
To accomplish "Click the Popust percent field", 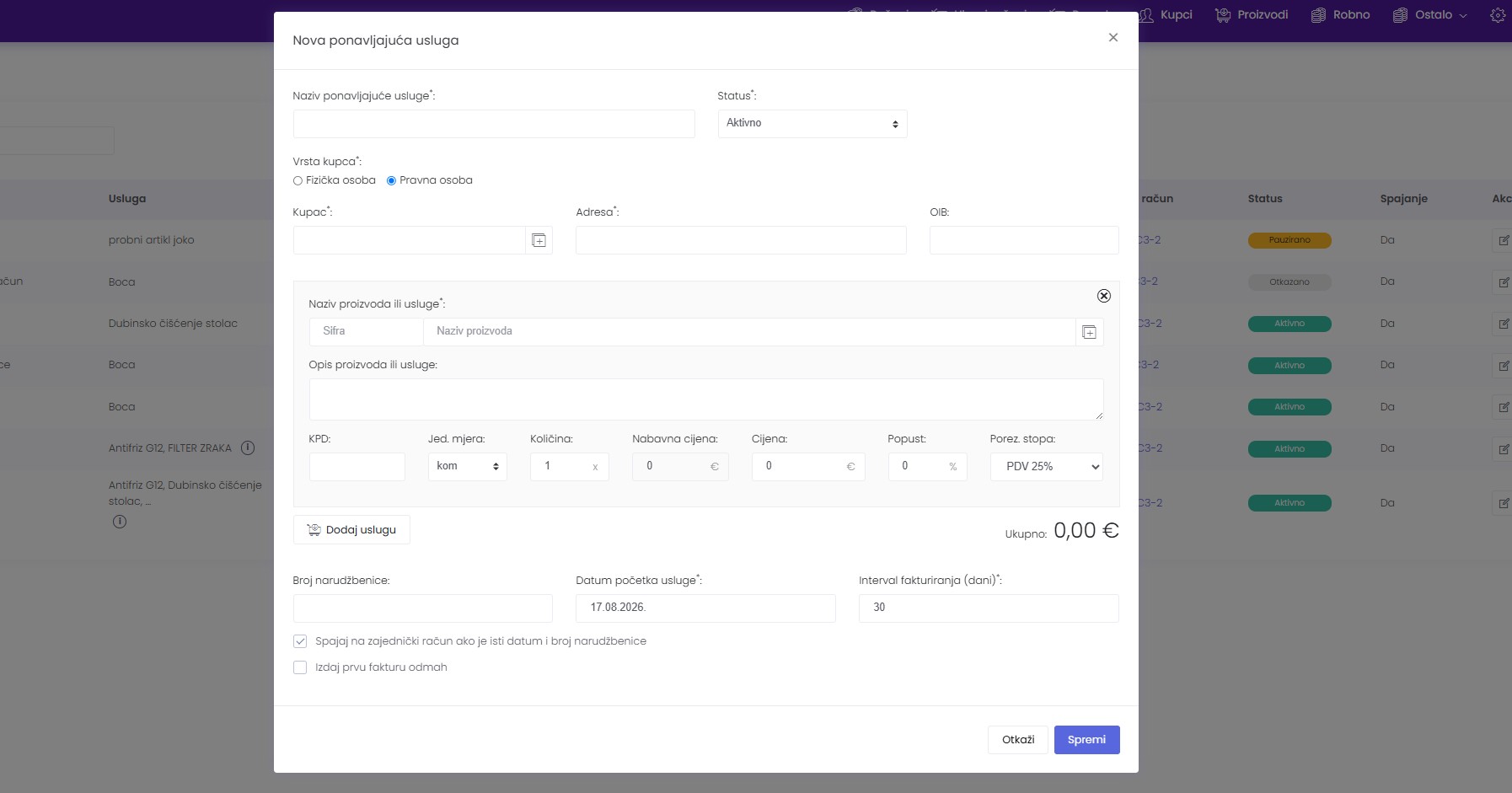I will coord(927,467).
